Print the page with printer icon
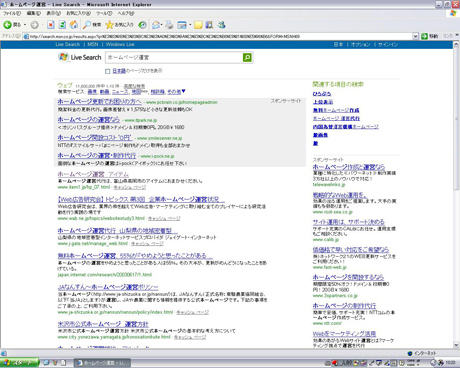460x368 pixels. tap(169, 25)
